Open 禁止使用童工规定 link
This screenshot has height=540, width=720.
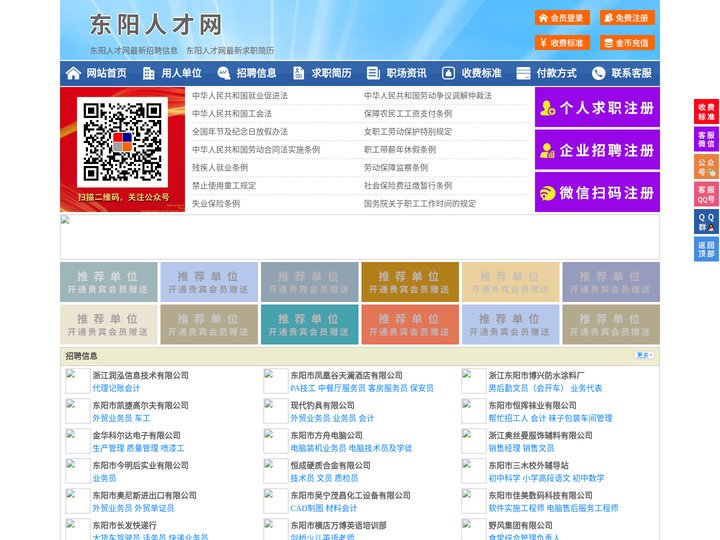click(224, 186)
